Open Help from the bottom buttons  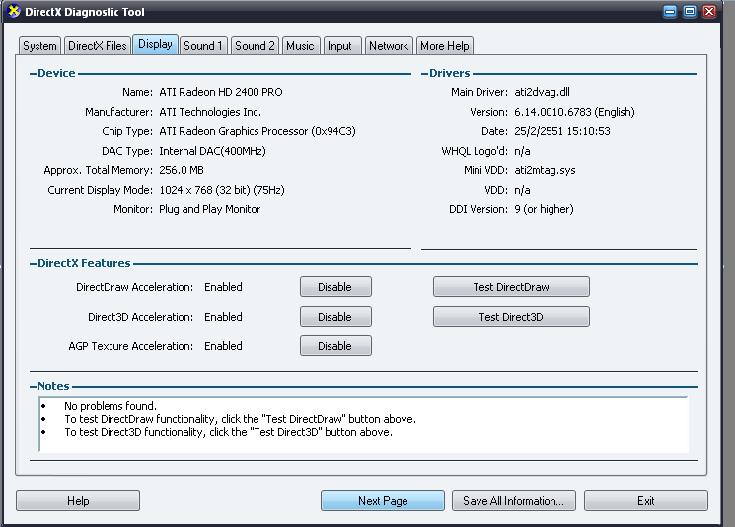point(78,500)
